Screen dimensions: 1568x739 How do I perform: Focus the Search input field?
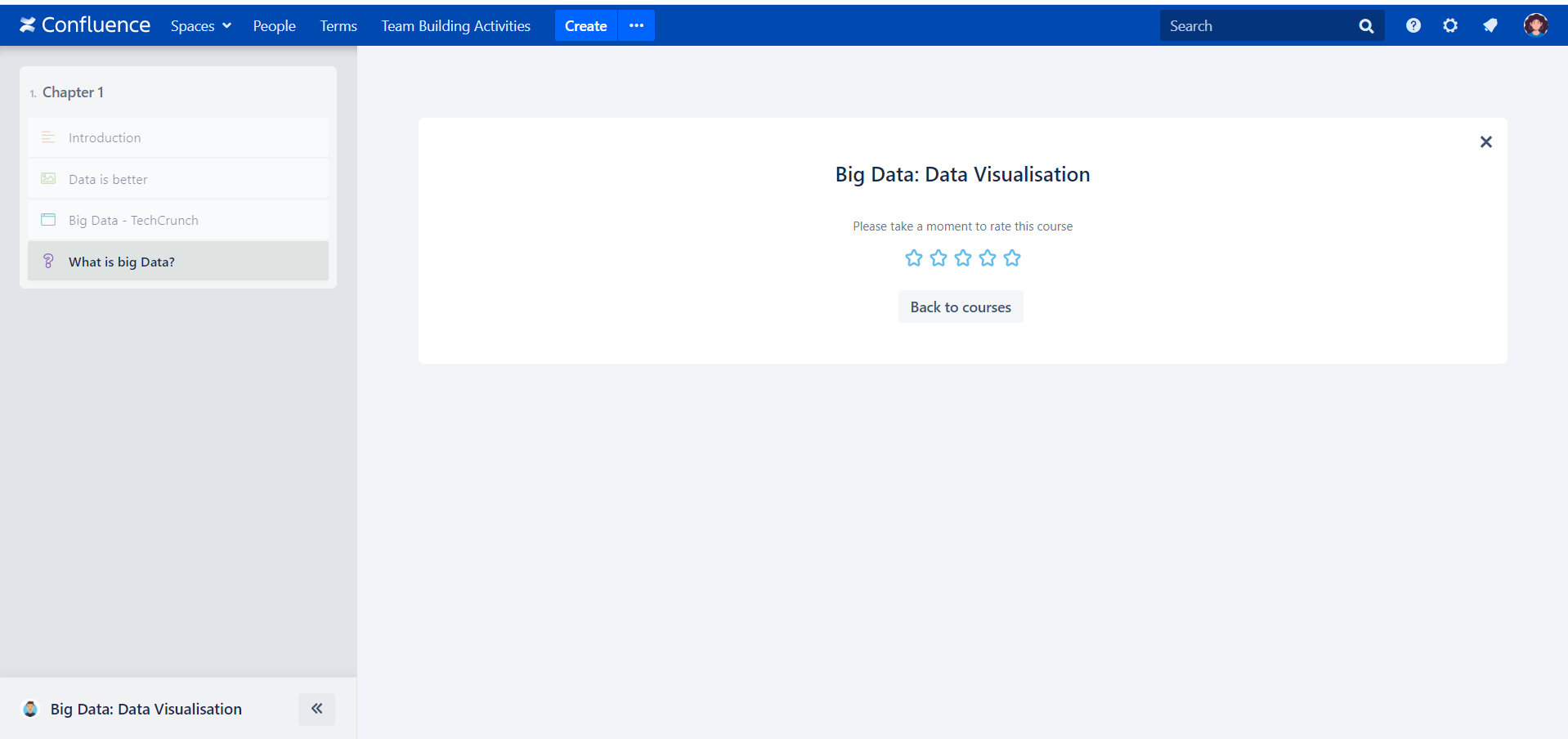(1255, 26)
